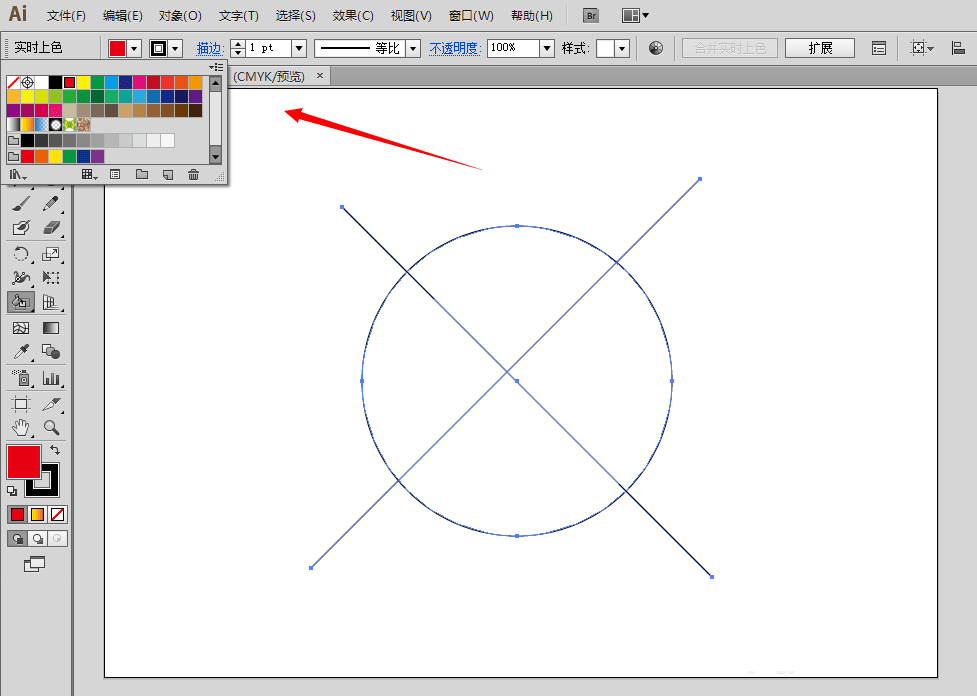
Task: Select the Blob Brush tool
Action: click(x=21, y=228)
